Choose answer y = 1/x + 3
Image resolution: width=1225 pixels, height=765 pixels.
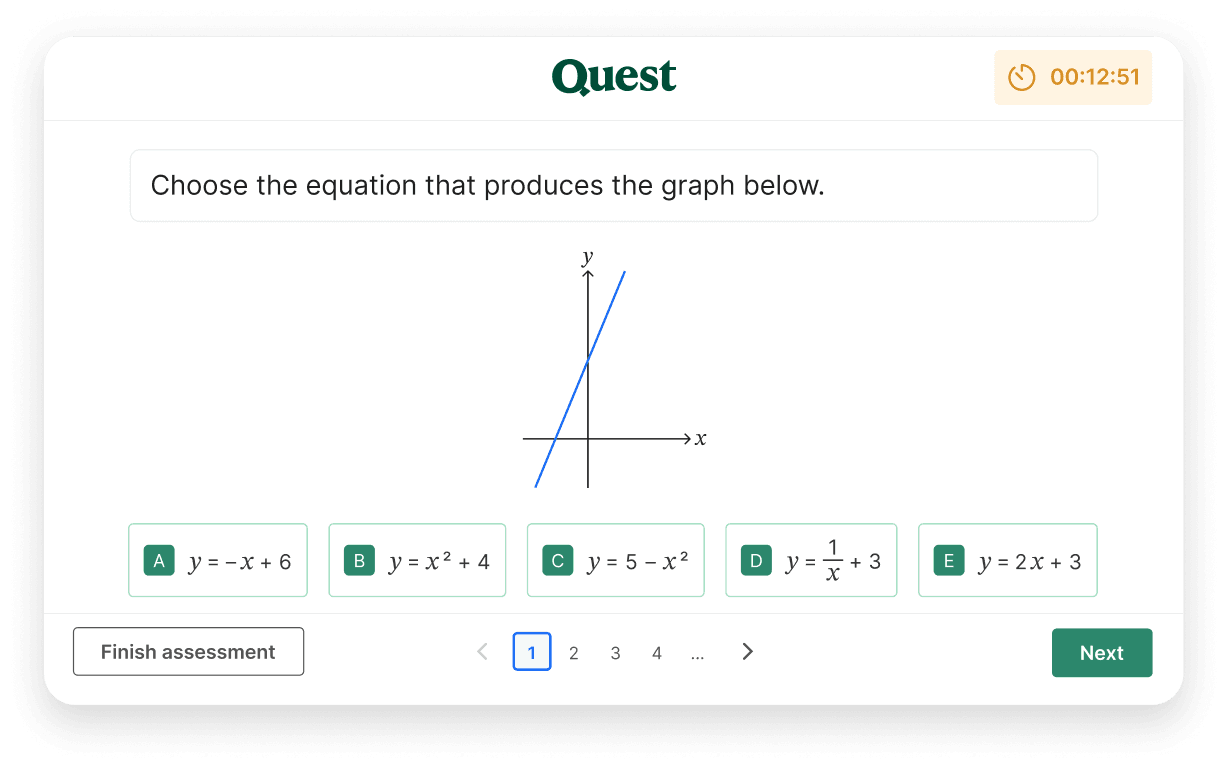click(x=811, y=560)
